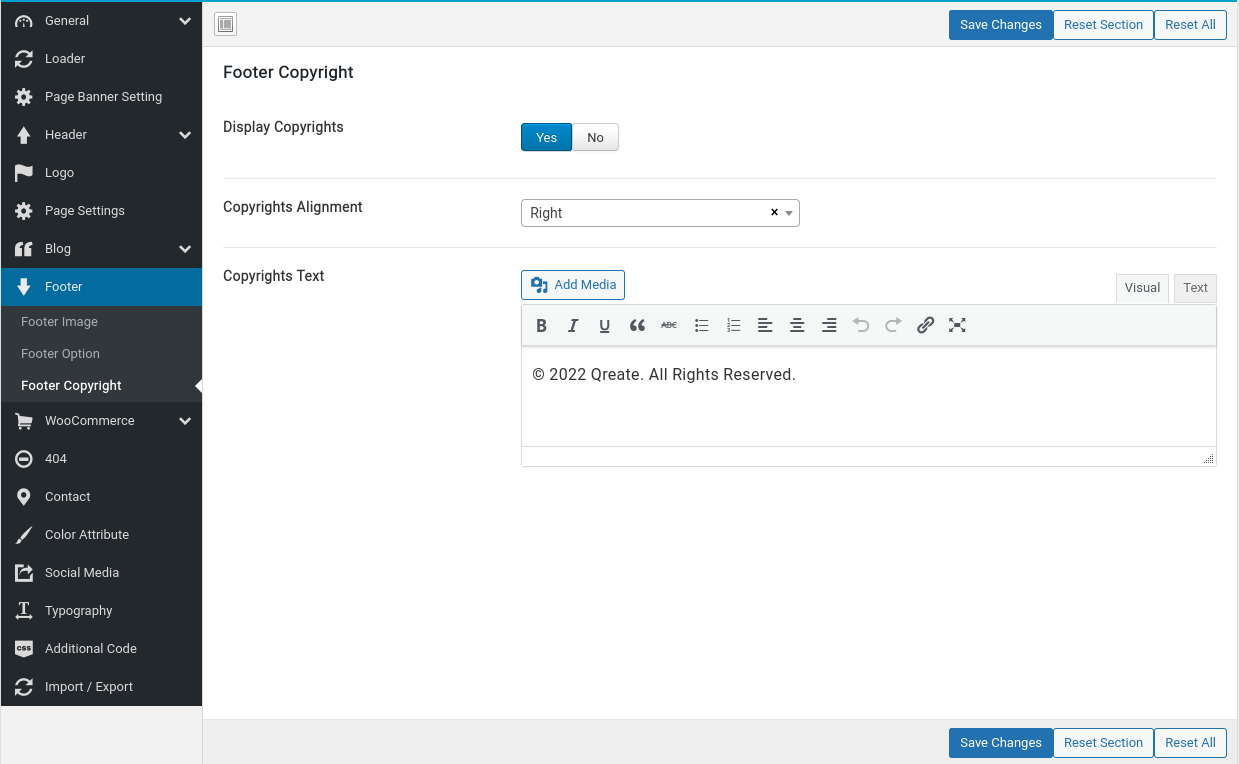The width and height of the screenshot is (1239, 764).
Task: Click the top Save Changes button
Action: coord(1000,25)
